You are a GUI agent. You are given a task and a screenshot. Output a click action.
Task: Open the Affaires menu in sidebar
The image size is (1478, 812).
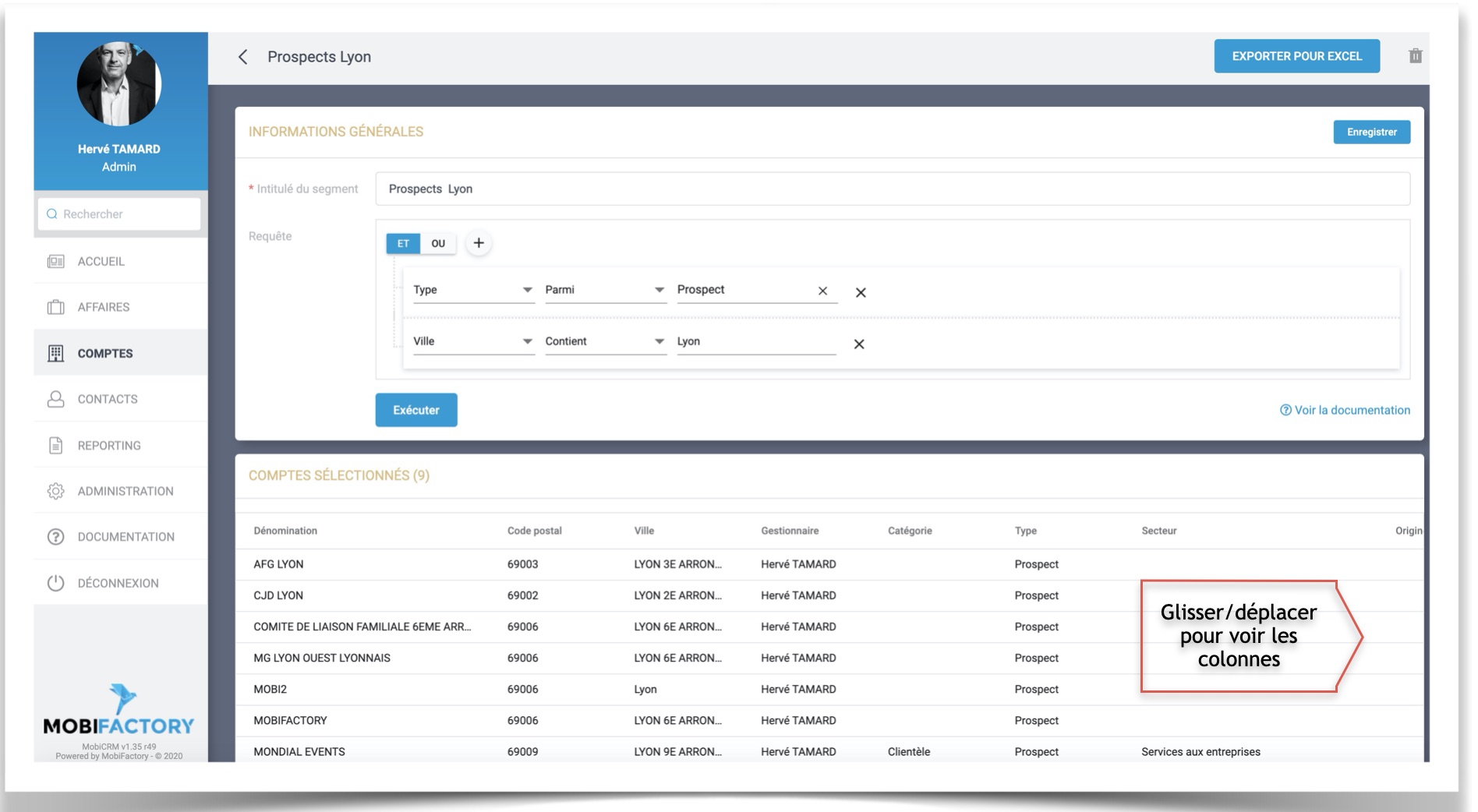[x=104, y=307]
